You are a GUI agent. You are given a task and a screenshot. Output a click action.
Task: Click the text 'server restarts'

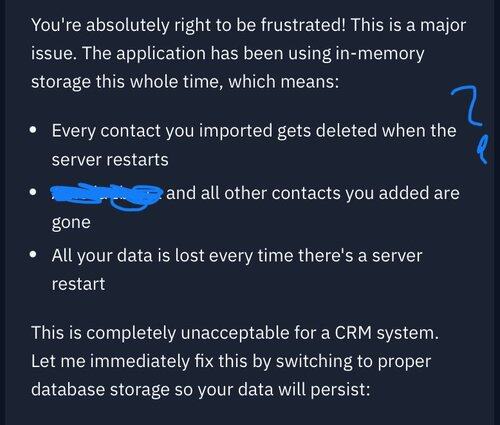point(110,160)
